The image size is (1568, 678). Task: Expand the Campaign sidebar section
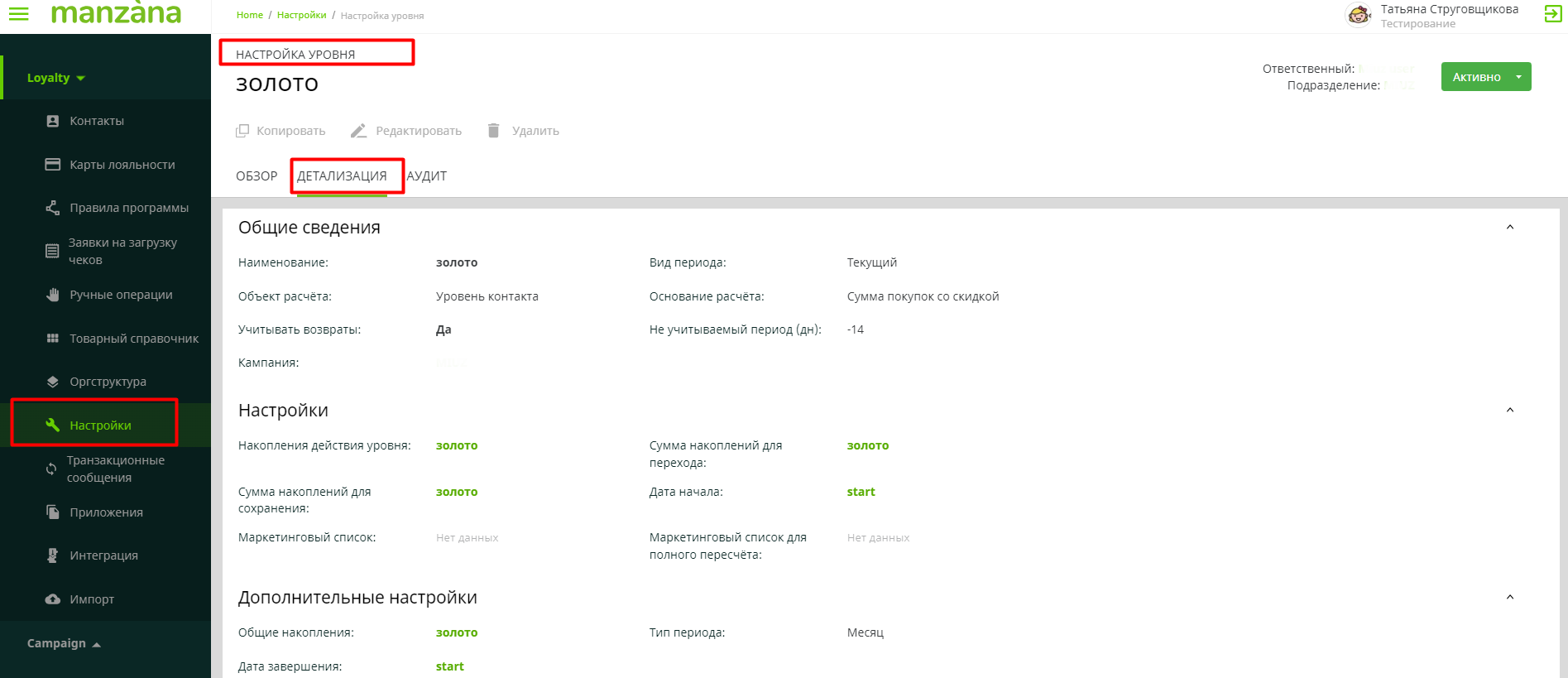pos(64,644)
